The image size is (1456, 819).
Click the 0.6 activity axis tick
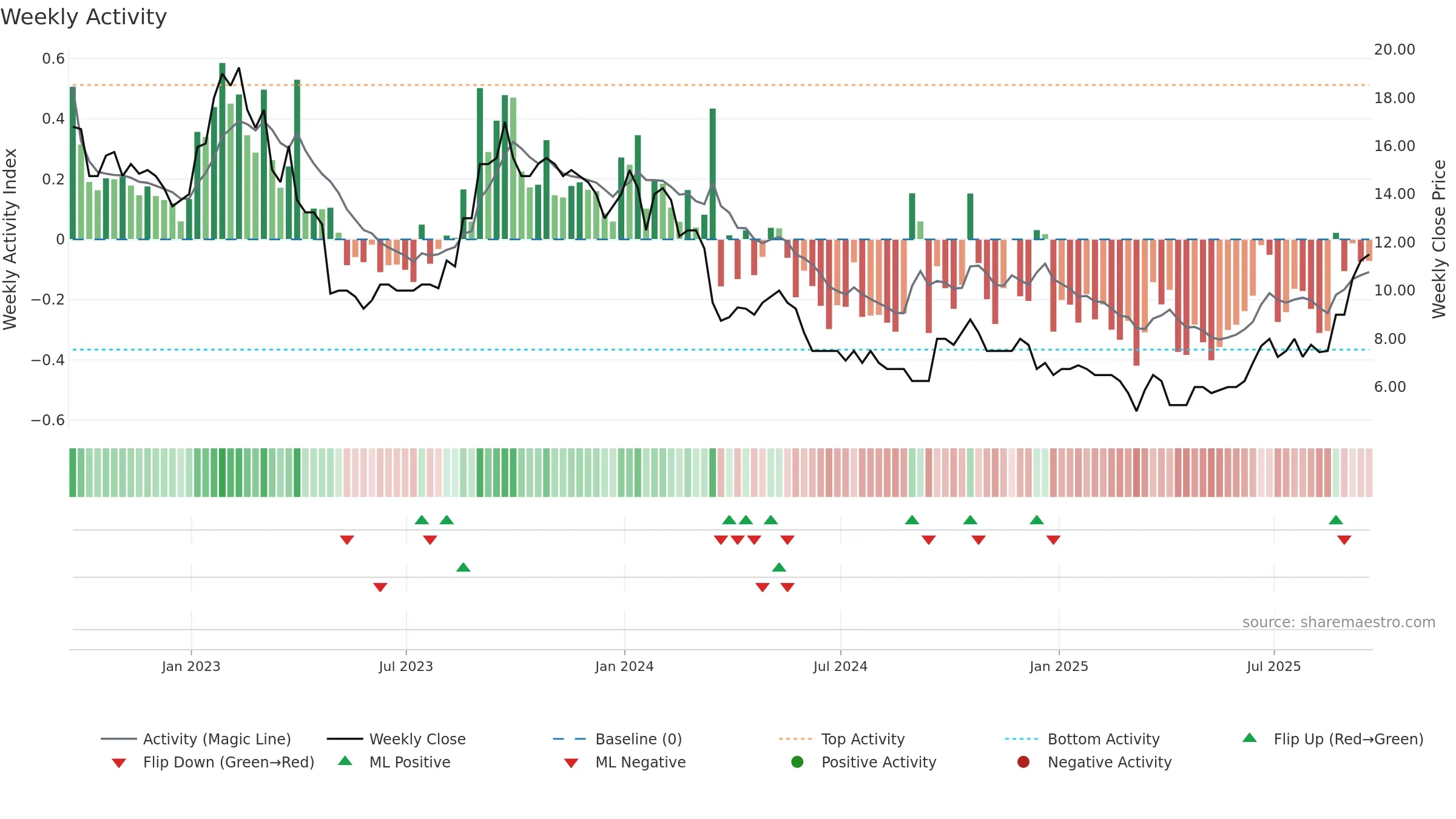(x=53, y=59)
